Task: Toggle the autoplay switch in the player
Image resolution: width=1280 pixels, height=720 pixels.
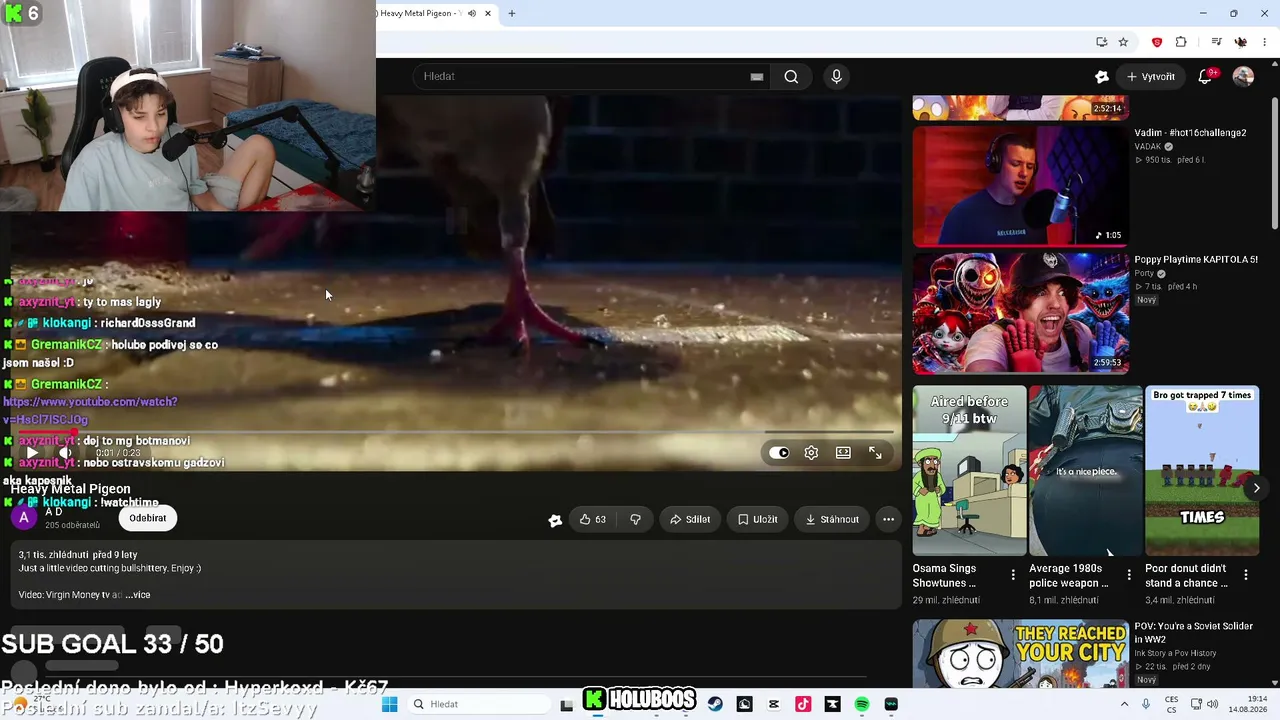Action: coord(779,453)
